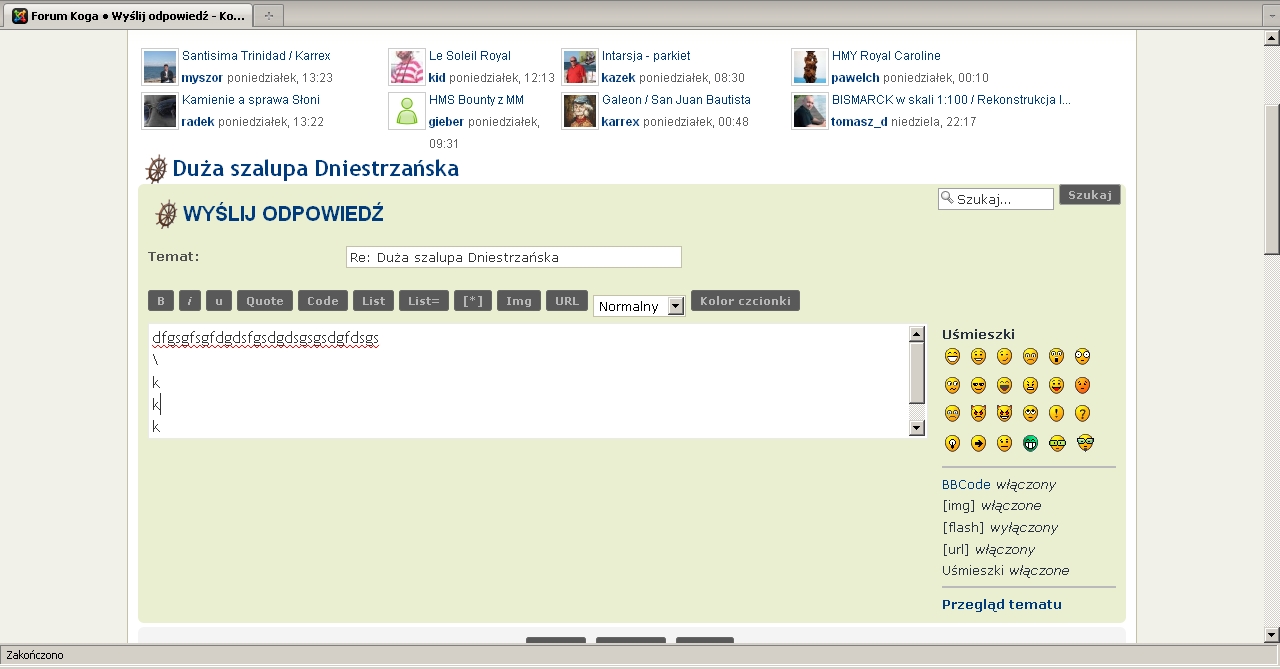
Task: Open the Kolor czcionki color picker
Action: tap(745, 300)
